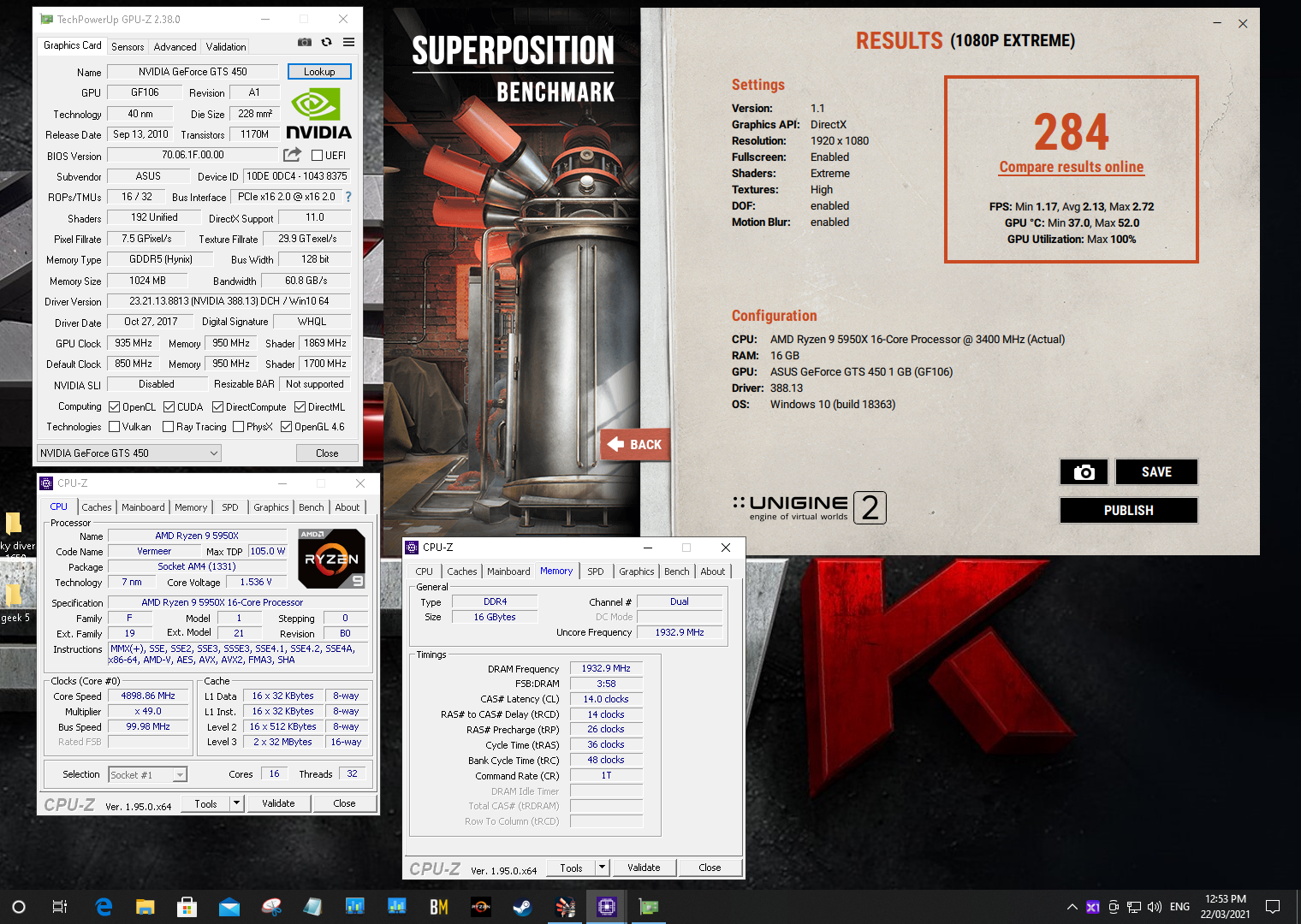Click the Superposition screenshot camera button
The height and width of the screenshot is (924, 1301).
click(1084, 472)
